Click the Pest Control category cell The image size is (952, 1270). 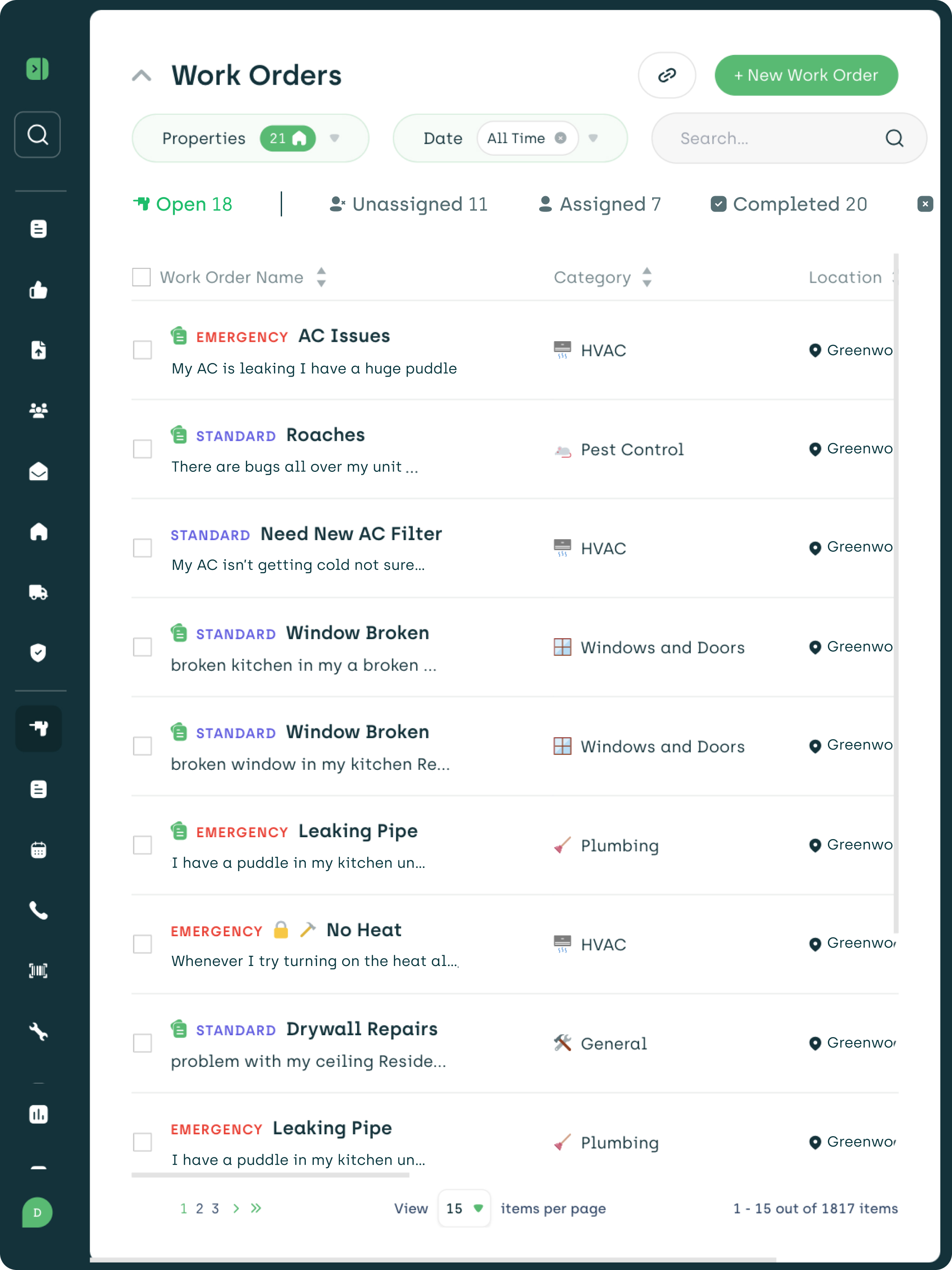click(x=618, y=450)
